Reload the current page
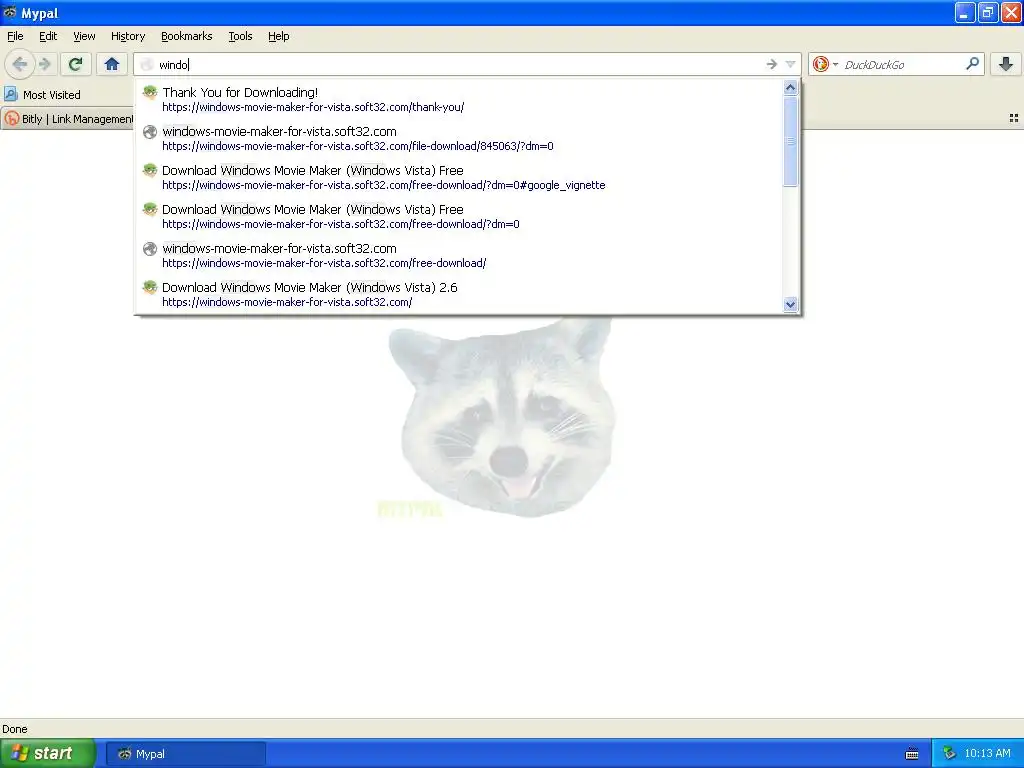 click(76, 64)
